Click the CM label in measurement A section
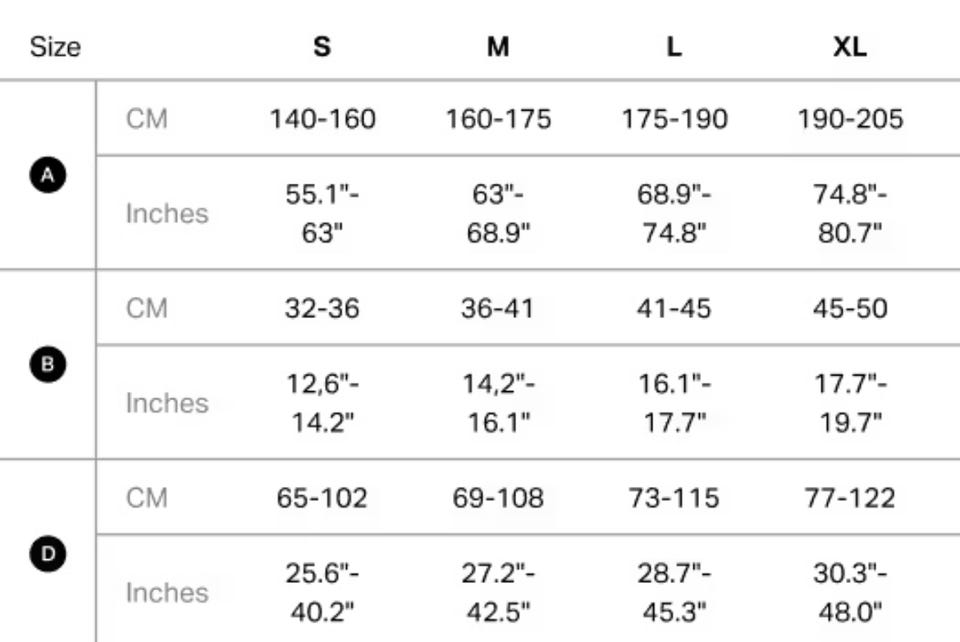 pos(147,119)
